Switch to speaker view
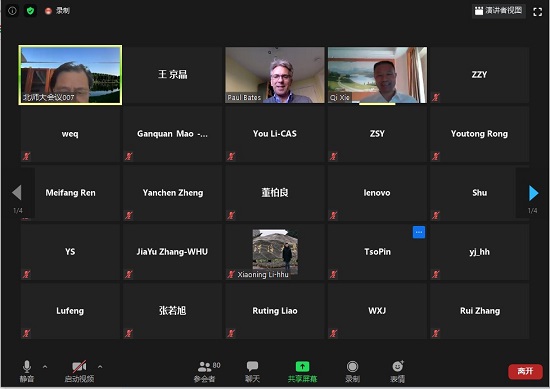 (498, 11)
